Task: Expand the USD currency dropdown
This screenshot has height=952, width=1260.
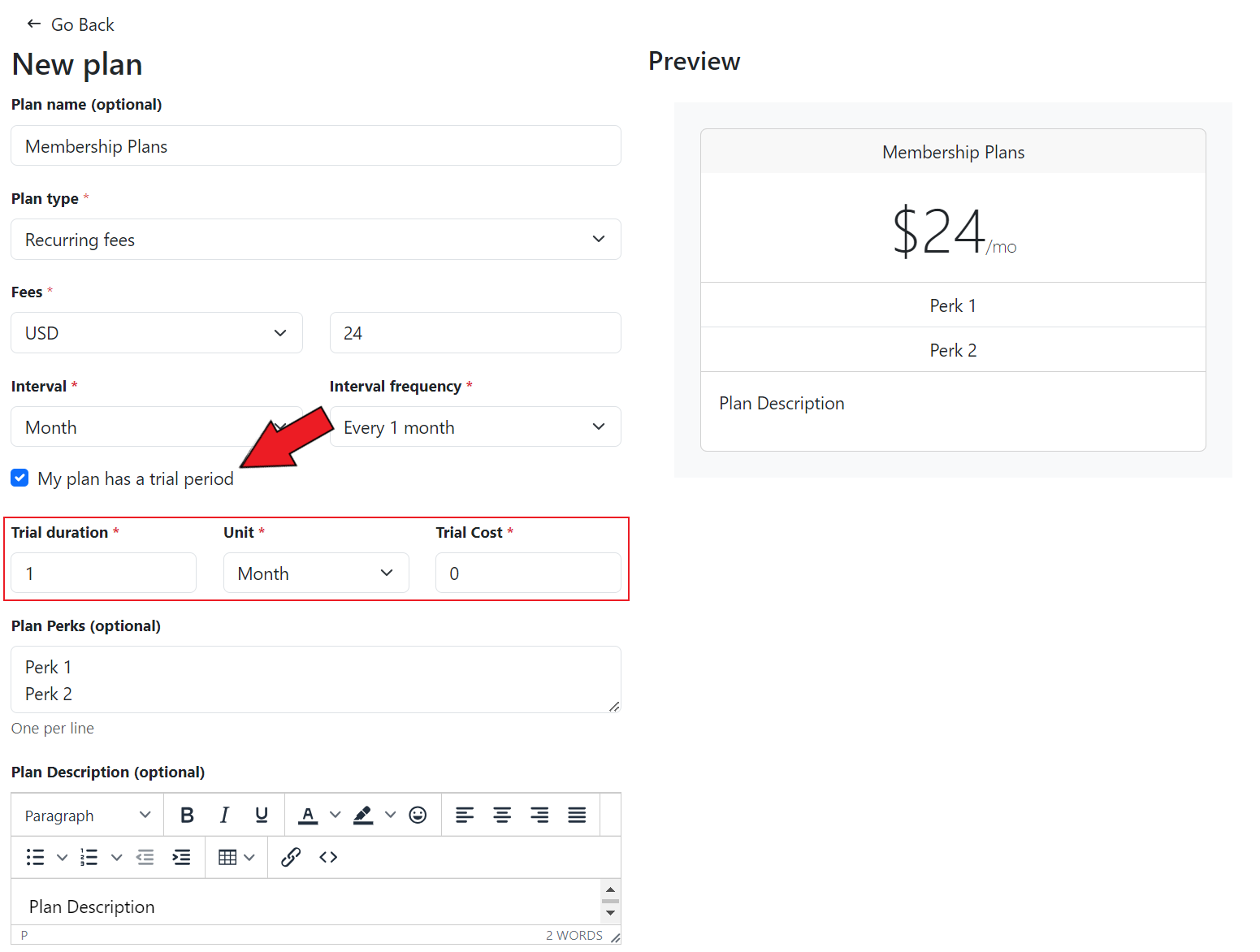Action: click(x=157, y=333)
